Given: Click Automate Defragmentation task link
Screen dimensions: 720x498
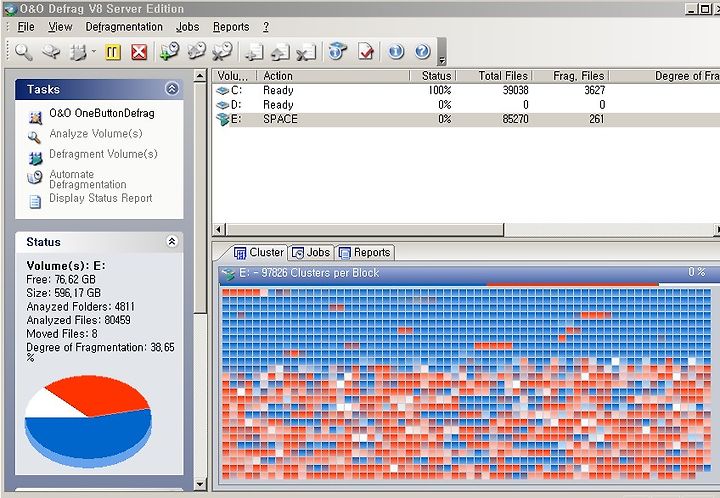Looking at the screenshot, I should click(88, 179).
